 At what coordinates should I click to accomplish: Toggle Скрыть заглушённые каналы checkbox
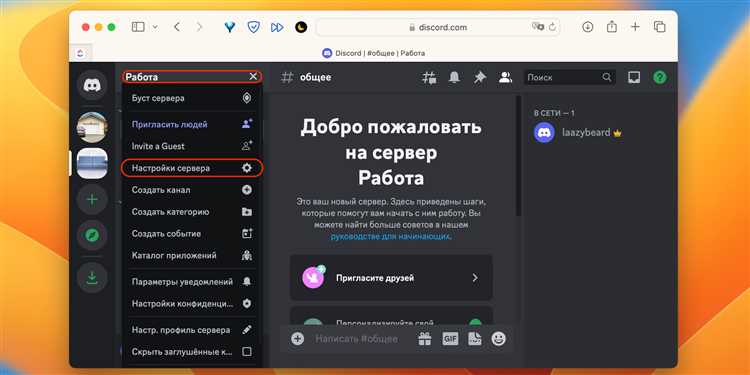pyautogui.click(x=247, y=352)
